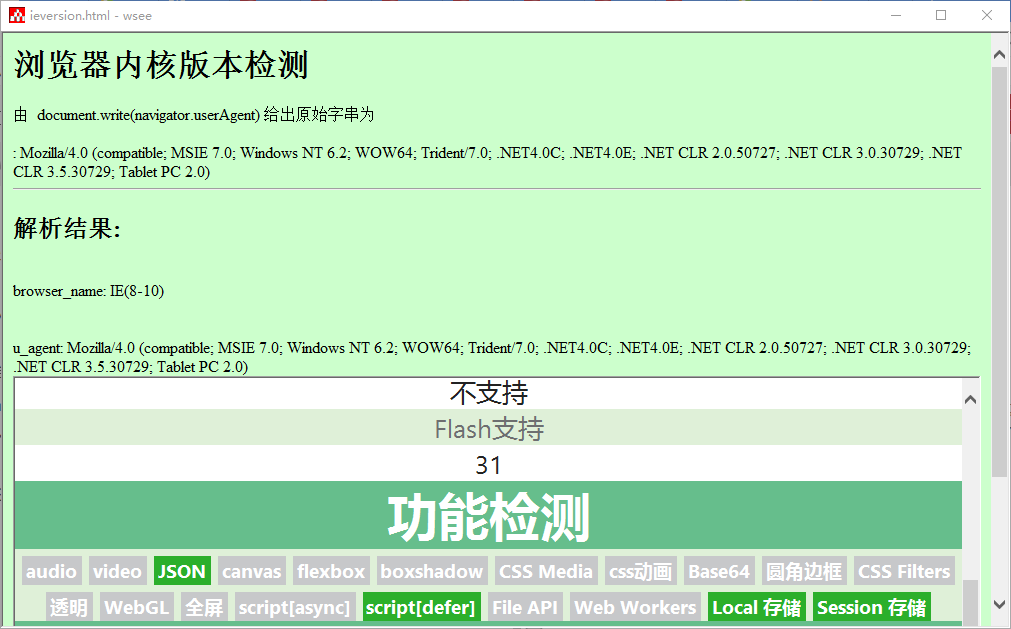Select the 全屏 feature badge
This screenshot has height=629, width=1011.
coord(203,606)
